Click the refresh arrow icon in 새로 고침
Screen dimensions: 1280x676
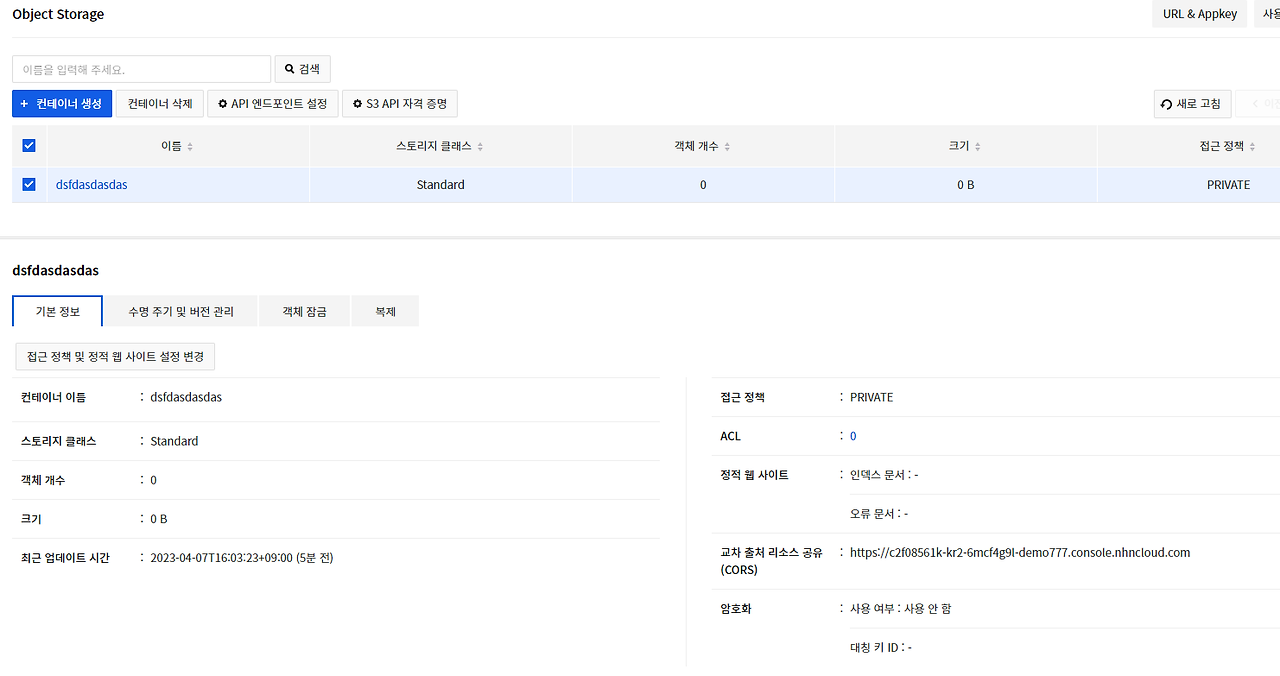tap(1167, 105)
